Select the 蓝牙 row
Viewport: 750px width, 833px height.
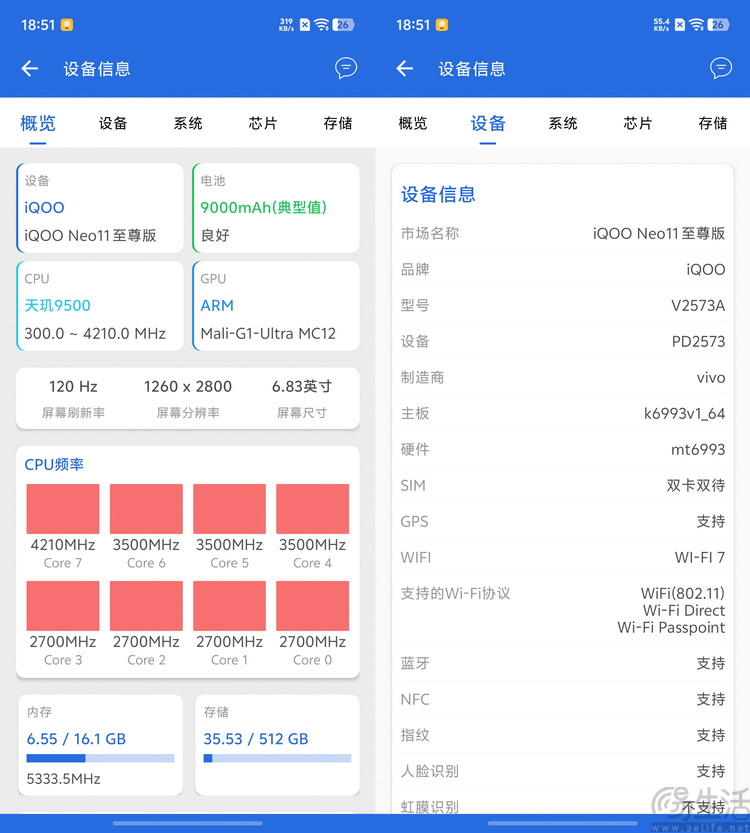coord(562,663)
